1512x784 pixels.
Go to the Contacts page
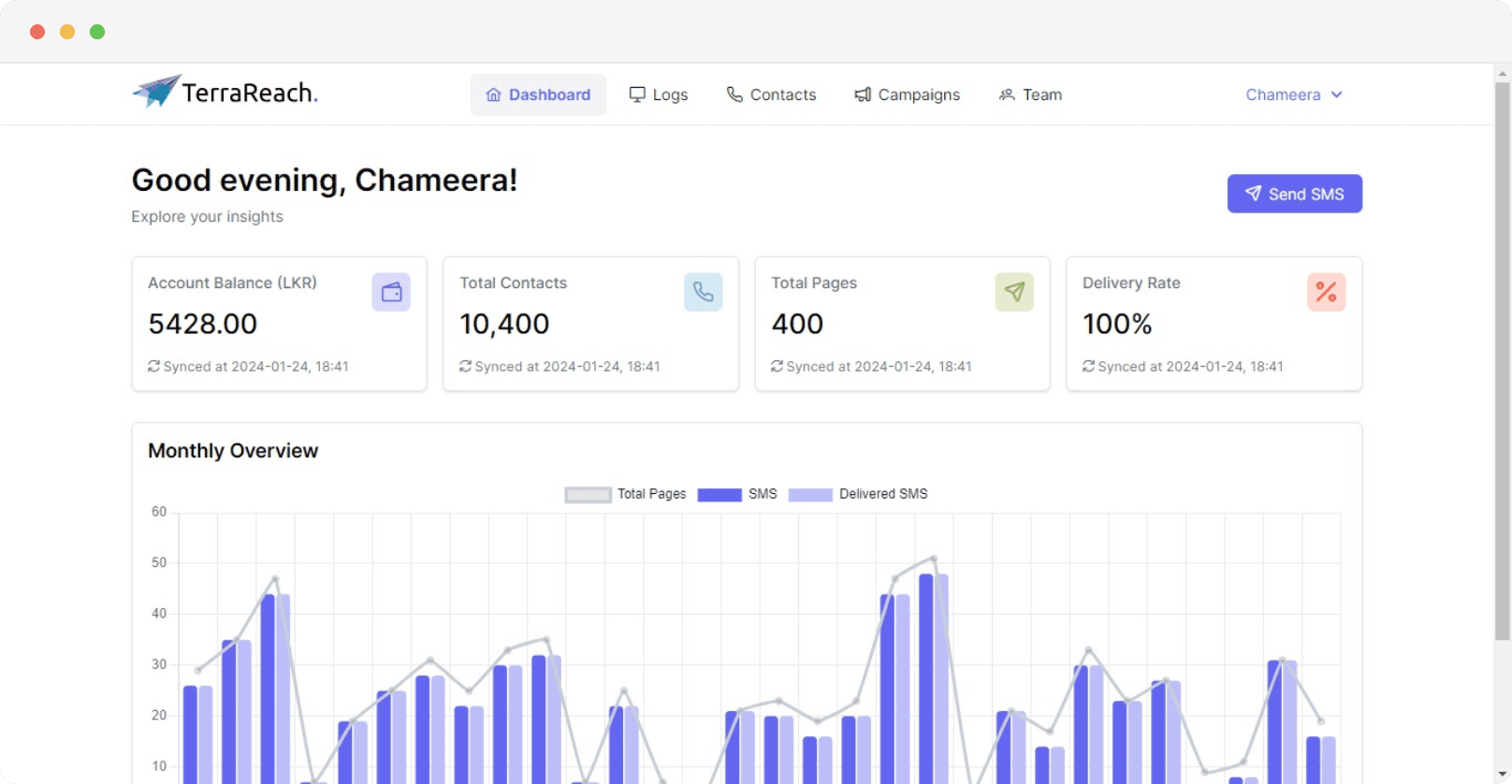click(x=772, y=94)
